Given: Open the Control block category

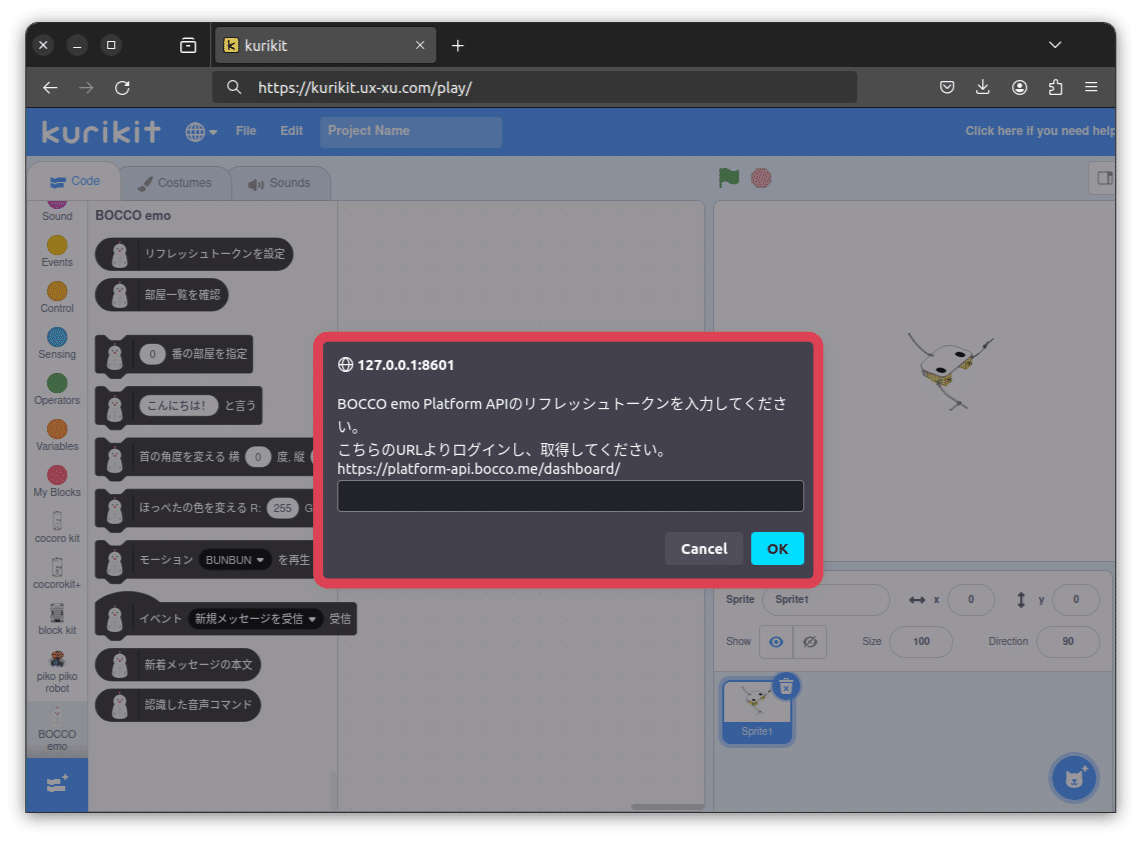Looking at the screenshot, I should 57,297.
